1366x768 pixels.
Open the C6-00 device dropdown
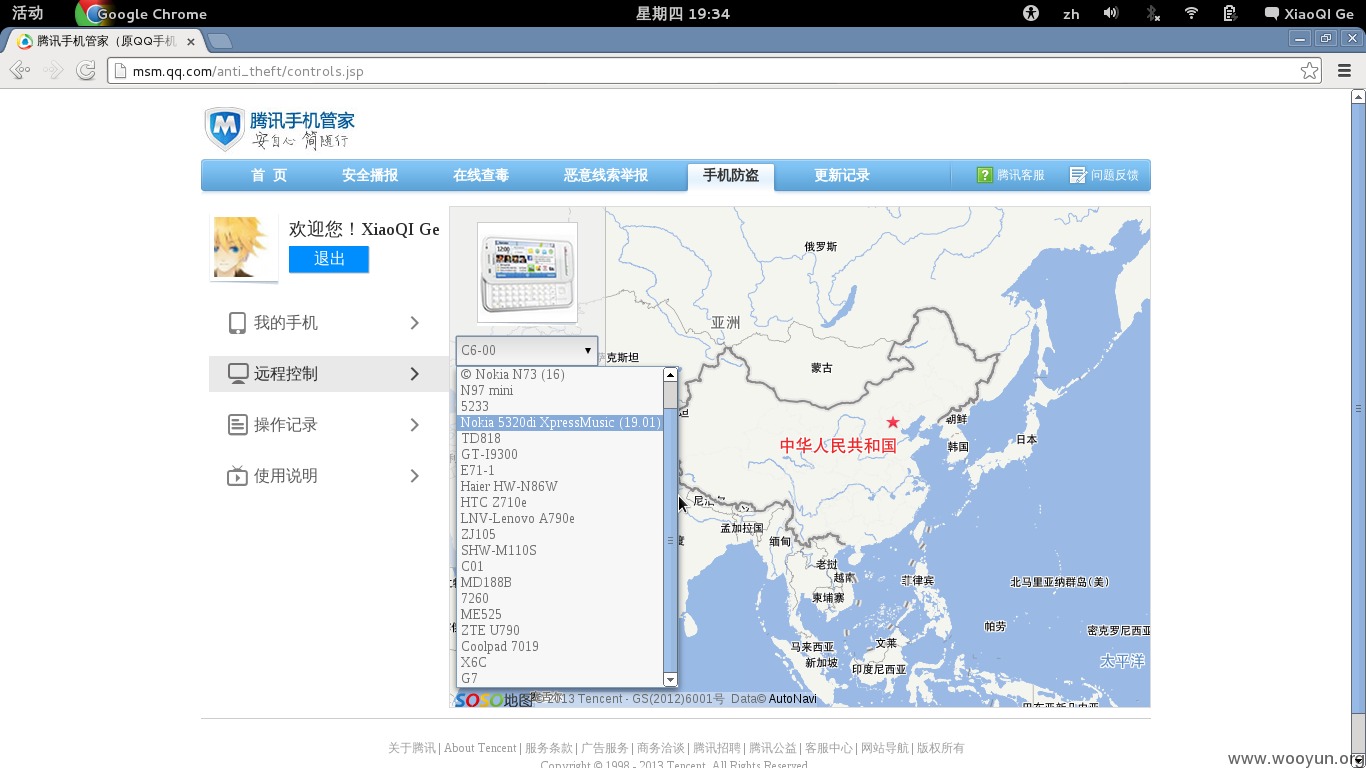coord(527,350)
